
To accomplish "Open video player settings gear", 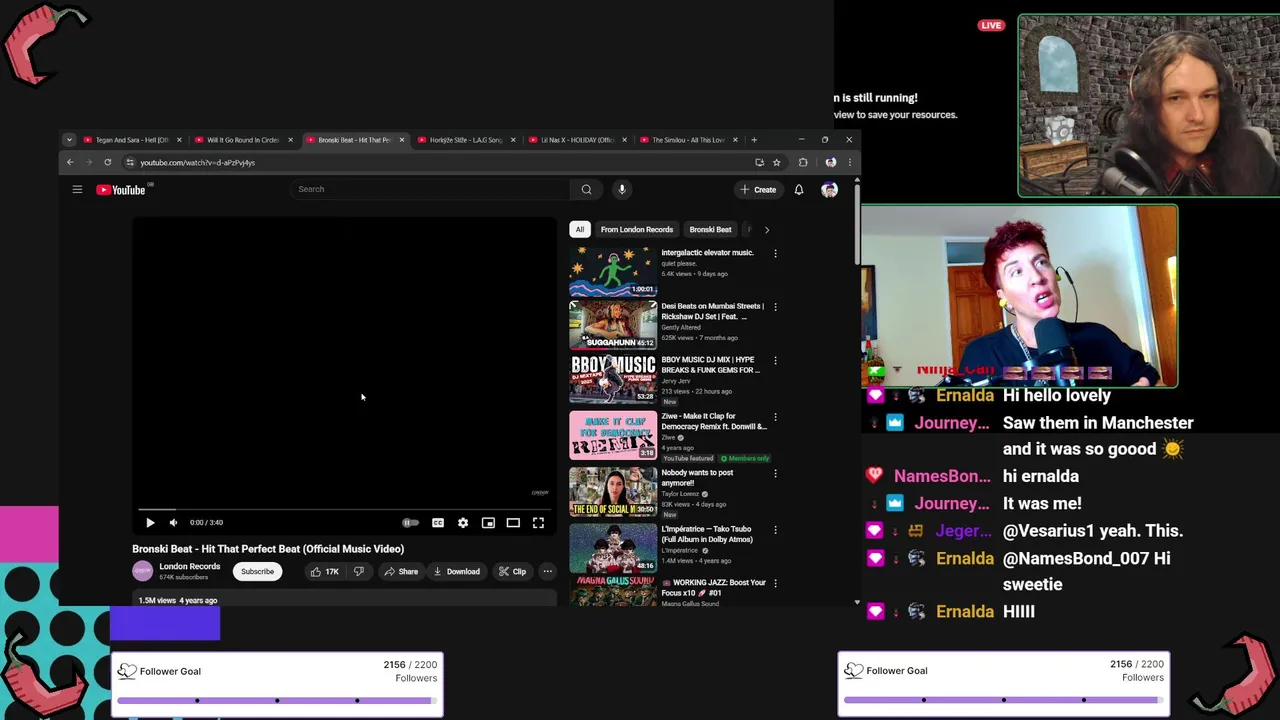I will [463, 522].
